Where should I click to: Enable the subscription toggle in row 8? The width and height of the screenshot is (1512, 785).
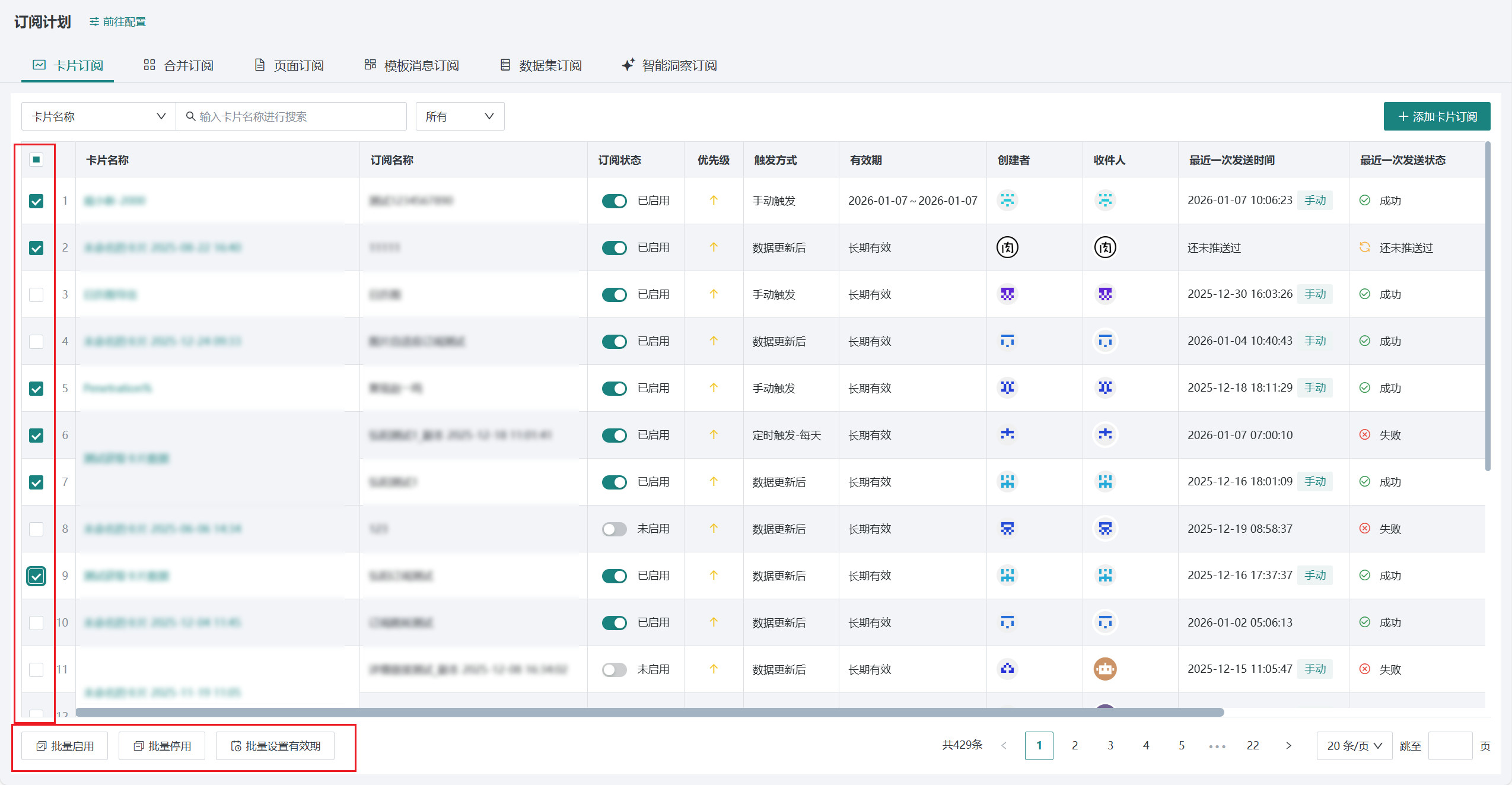pos(614,529)
